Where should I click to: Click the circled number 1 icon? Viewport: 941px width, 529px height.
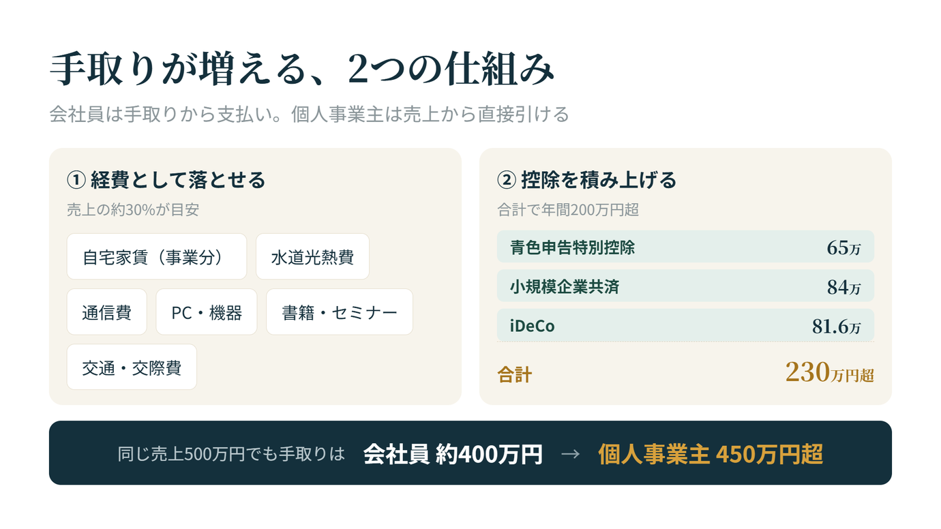pyautogui.click(x=76, y=180)
